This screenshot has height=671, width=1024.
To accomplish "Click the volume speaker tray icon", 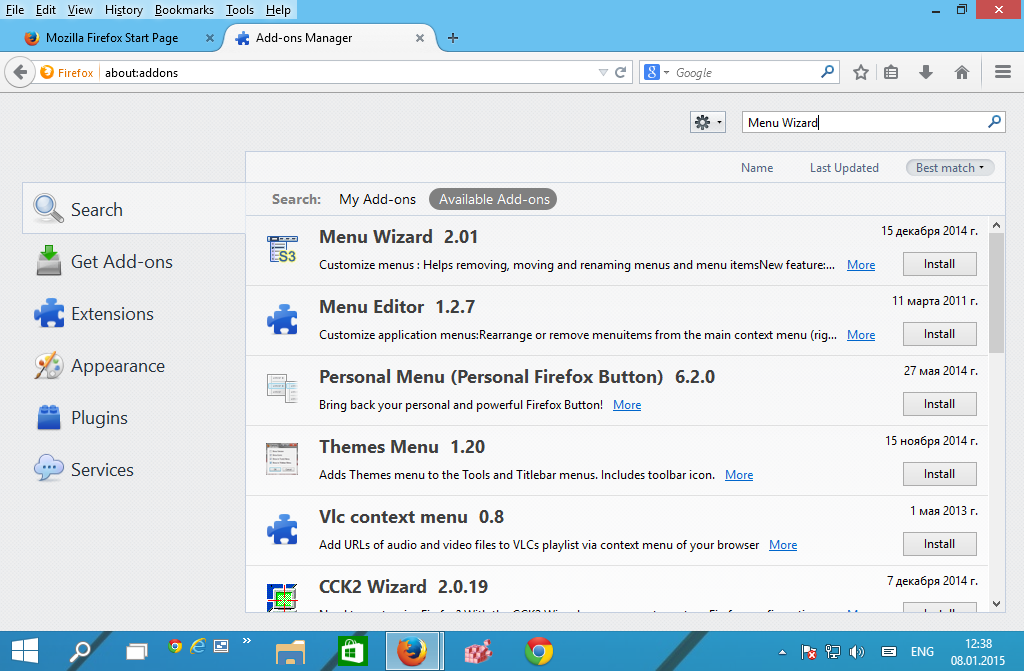I will click(857, 651).
